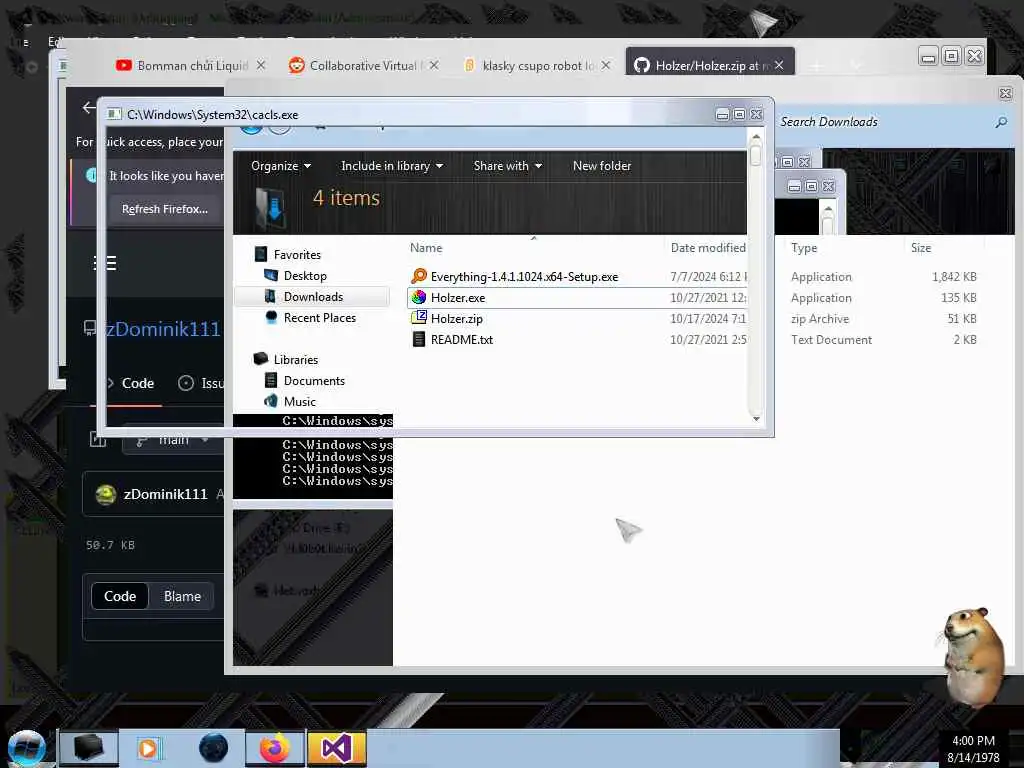This screenshot has height=768, width=1024.
Task: Sort by Type column header
Action: (803, 248)
